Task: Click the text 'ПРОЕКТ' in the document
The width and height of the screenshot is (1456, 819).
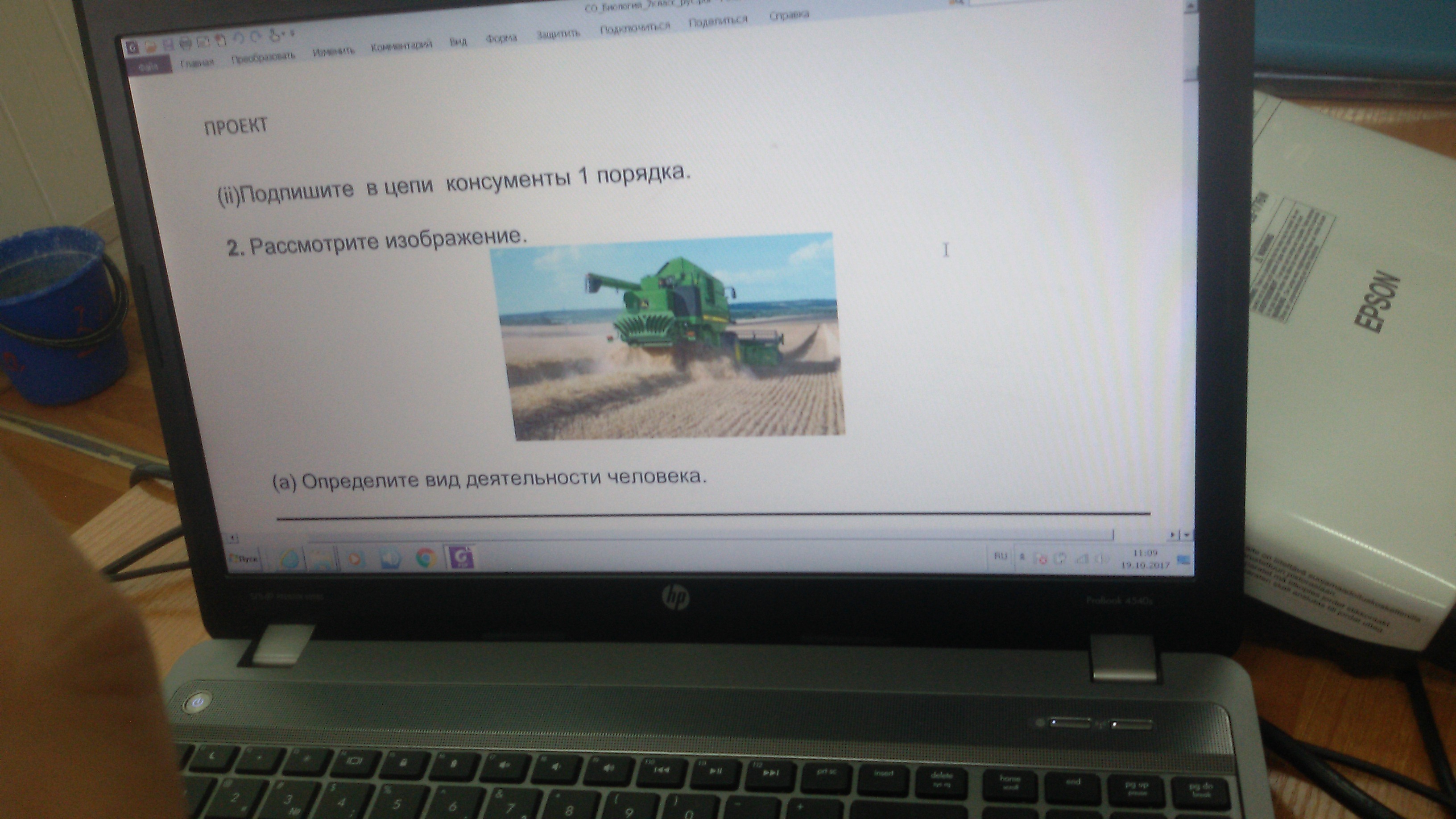Action: pyautogui.click(x=236, y=127)
